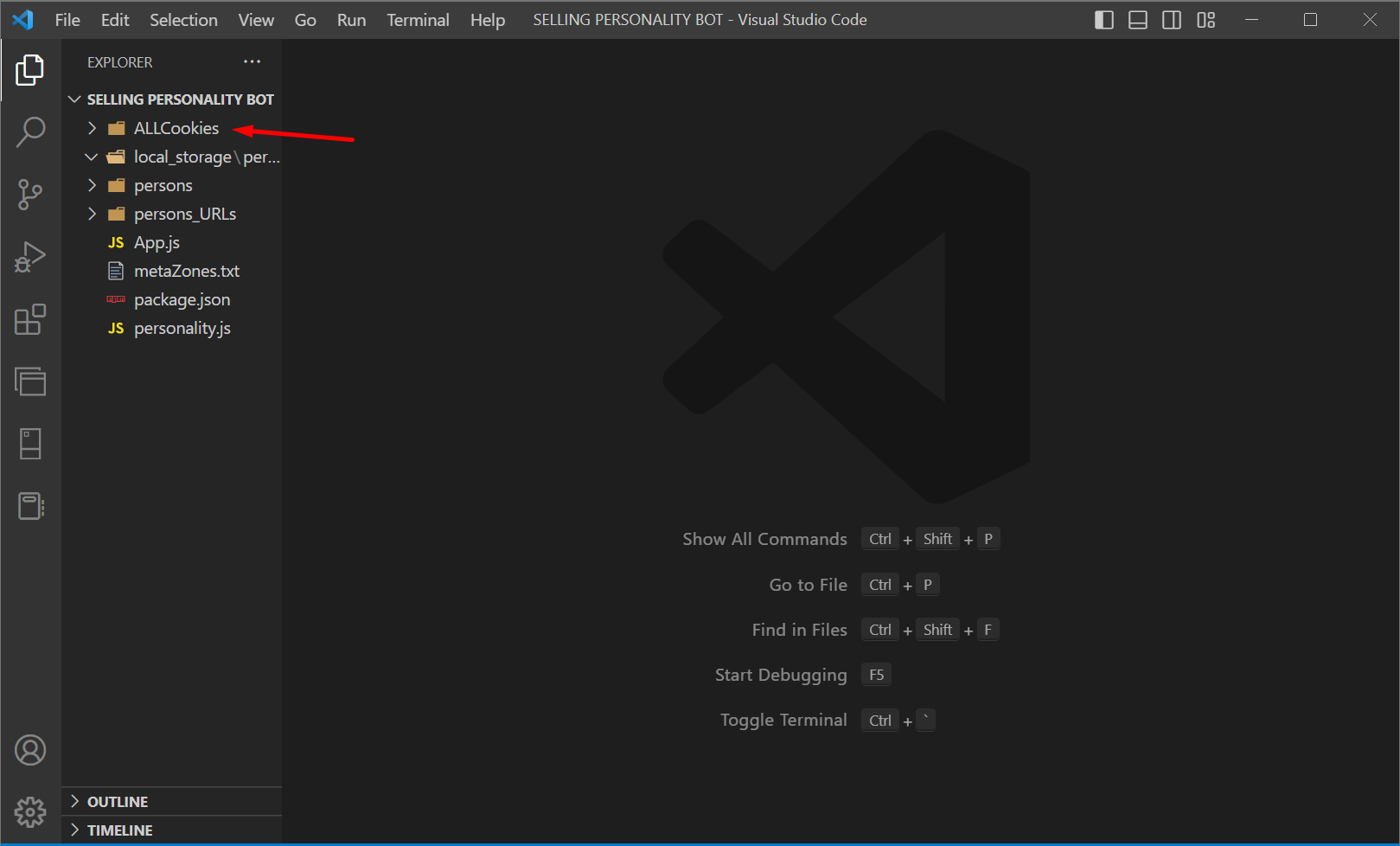Open the Extensions view
This screenshot has width=1400, height=846.
pyautogui.click(x=30, y=319)
